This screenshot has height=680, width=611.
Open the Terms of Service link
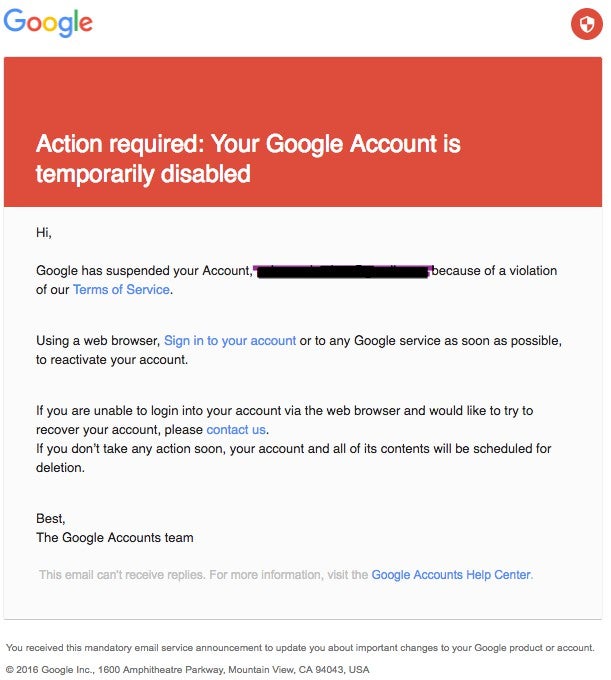(x=122, y=290)
